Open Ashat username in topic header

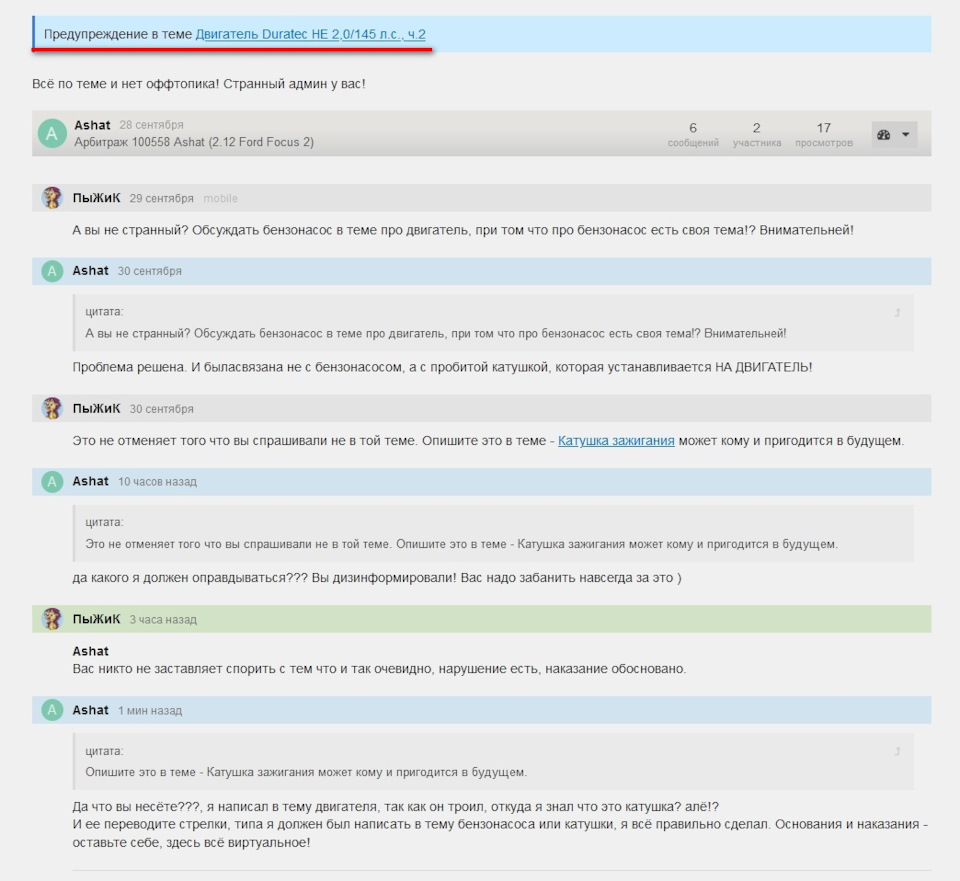point(92,125)
